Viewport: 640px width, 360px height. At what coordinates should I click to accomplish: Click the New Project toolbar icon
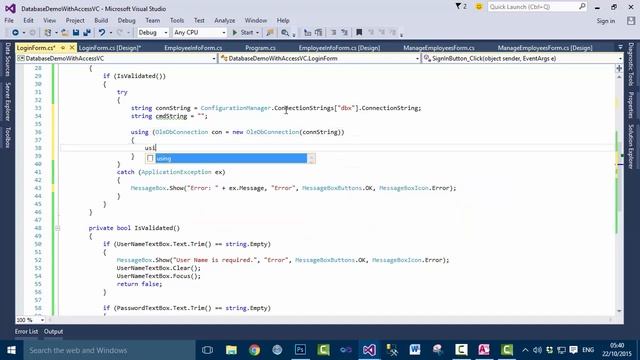[x=48, y=33]
